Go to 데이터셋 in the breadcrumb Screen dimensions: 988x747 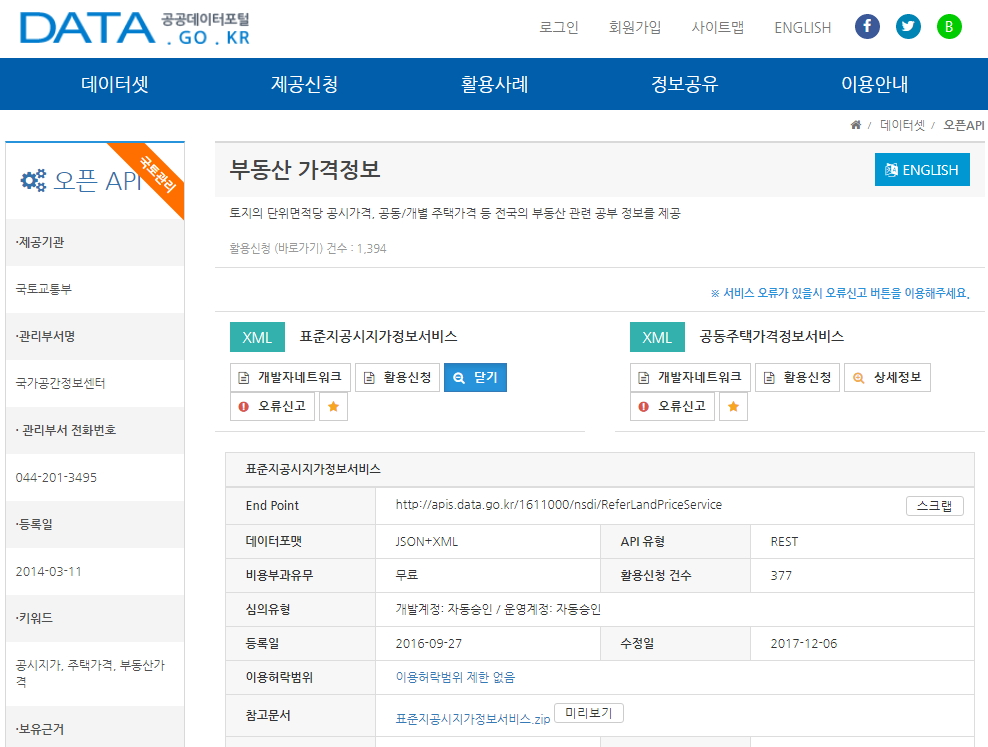[x=902, y=125]
